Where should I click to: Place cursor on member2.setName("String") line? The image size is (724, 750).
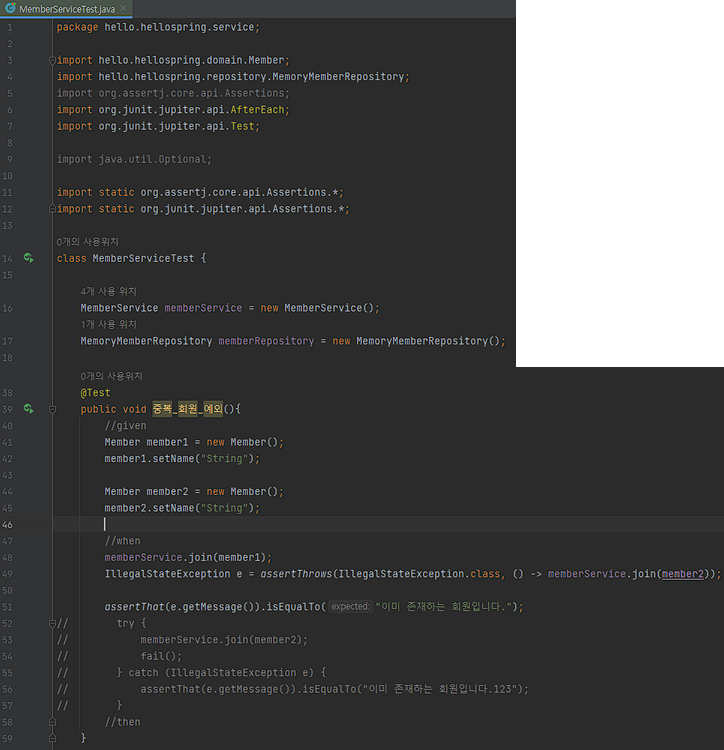pyautogui.click(x=182, y=508)
